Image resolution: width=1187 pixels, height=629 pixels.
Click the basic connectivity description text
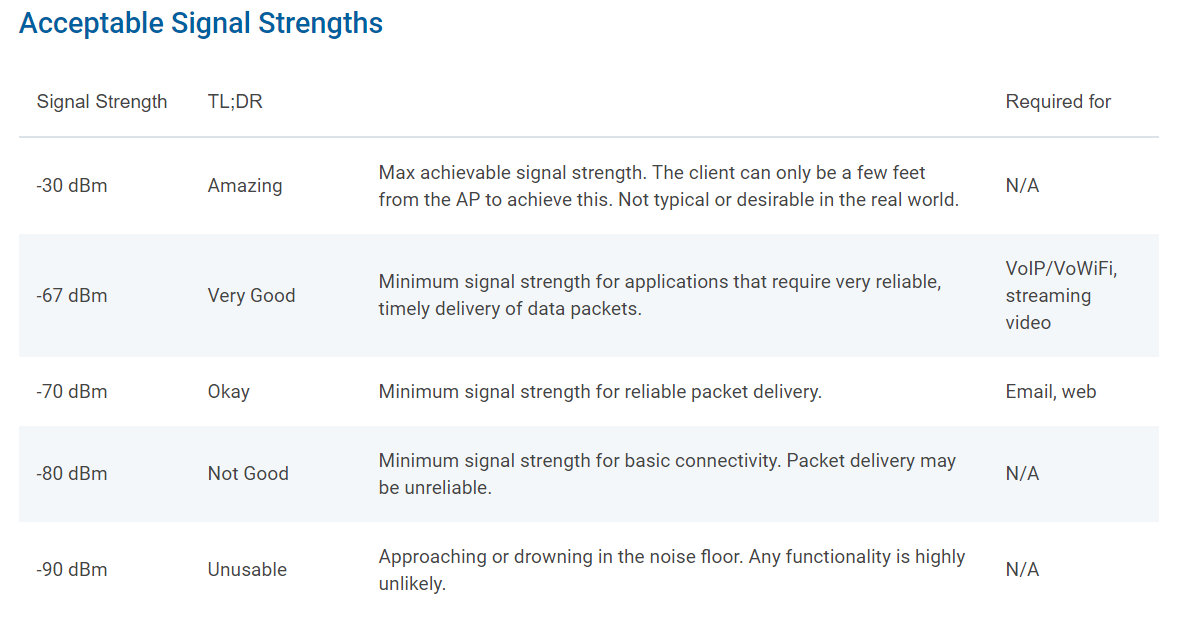(667, 474)
